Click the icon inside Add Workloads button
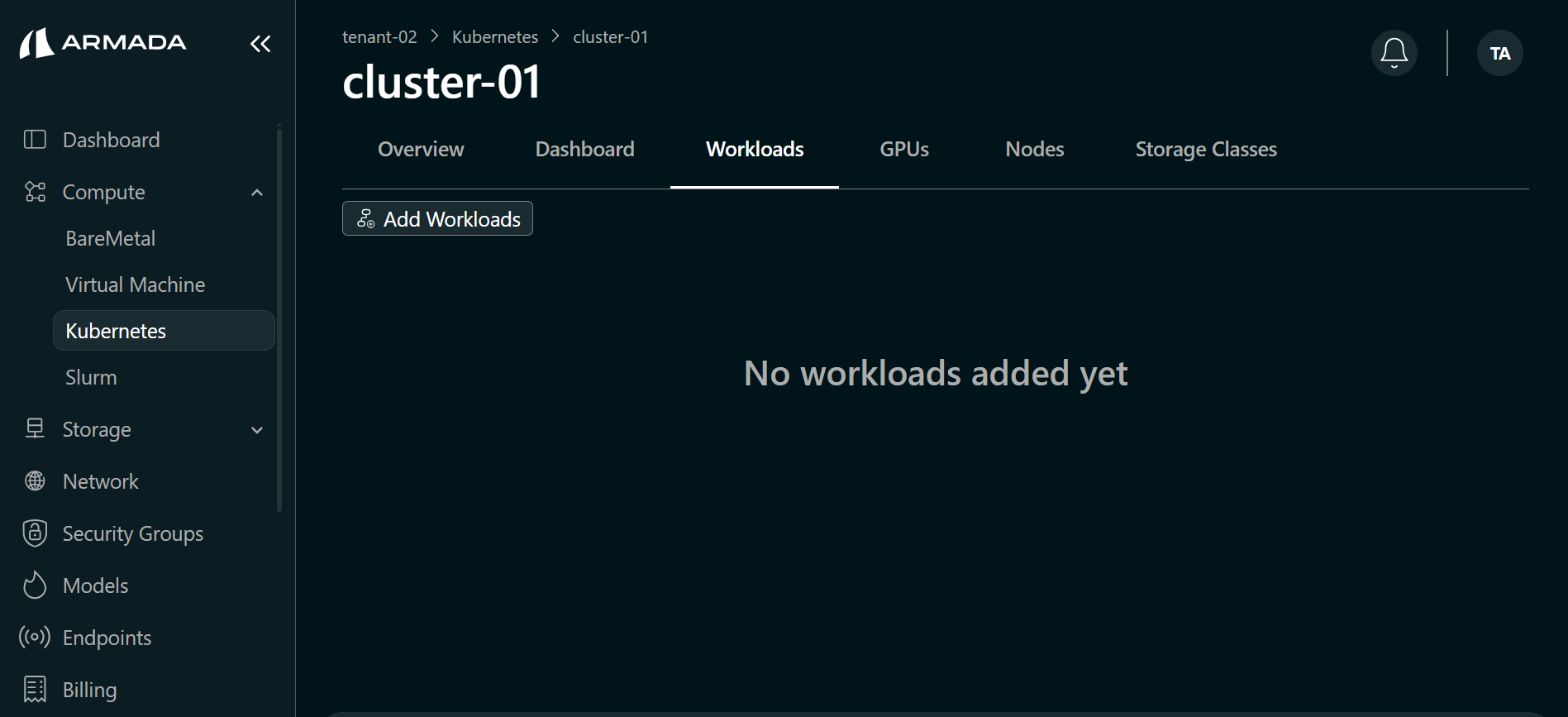 (x=365, y=218)
